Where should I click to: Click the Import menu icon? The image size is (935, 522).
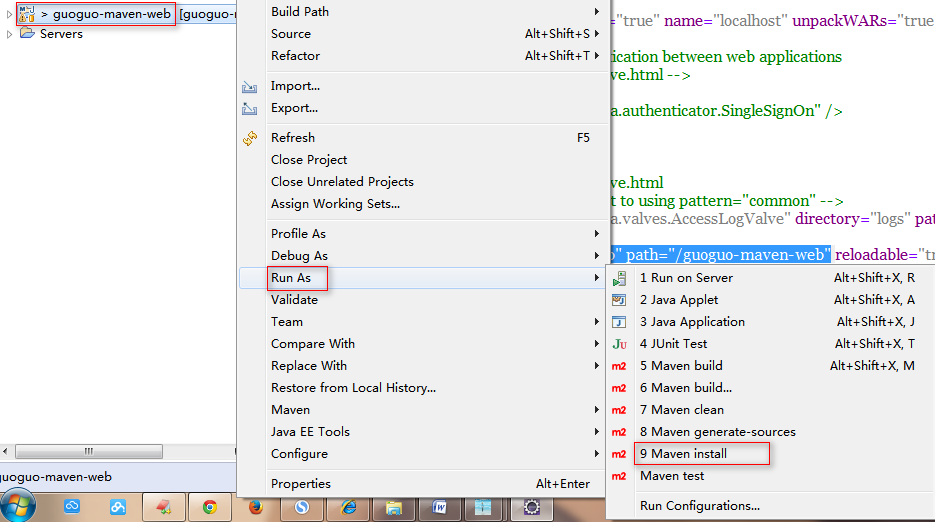pos(249,87)
